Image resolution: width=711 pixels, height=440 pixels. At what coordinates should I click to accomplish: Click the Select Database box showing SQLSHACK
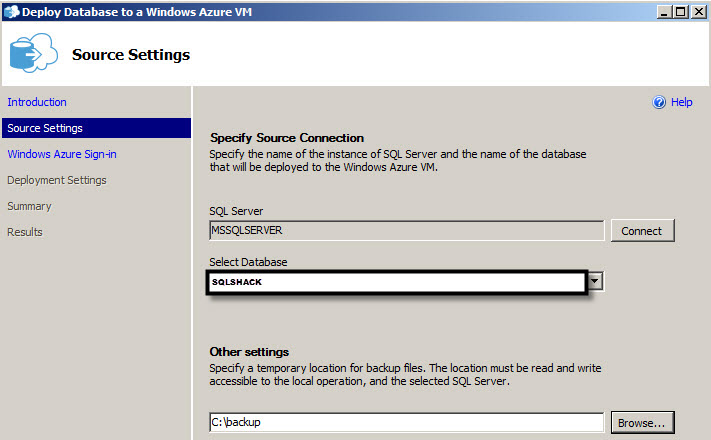[396, 281]
